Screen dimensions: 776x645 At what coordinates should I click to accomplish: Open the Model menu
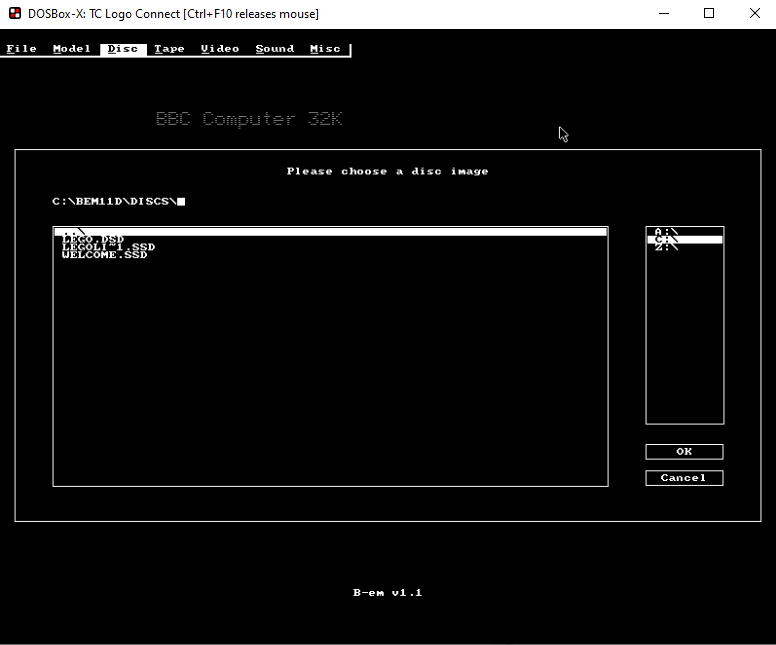[72, 49]
